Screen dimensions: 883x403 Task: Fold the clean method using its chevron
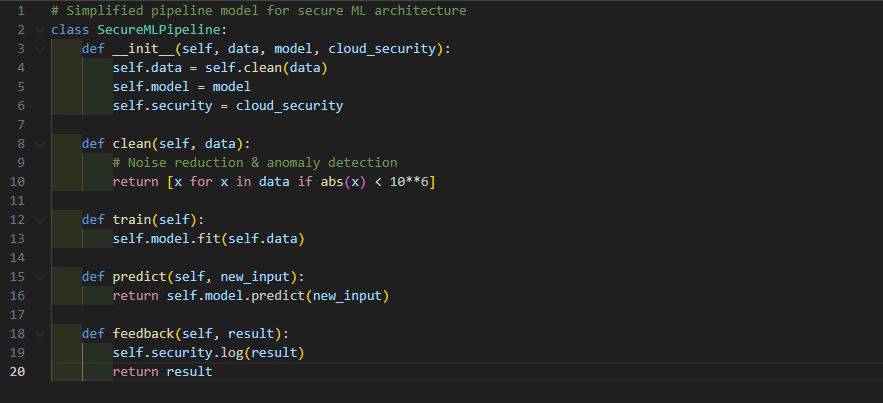tap(40, 143)
